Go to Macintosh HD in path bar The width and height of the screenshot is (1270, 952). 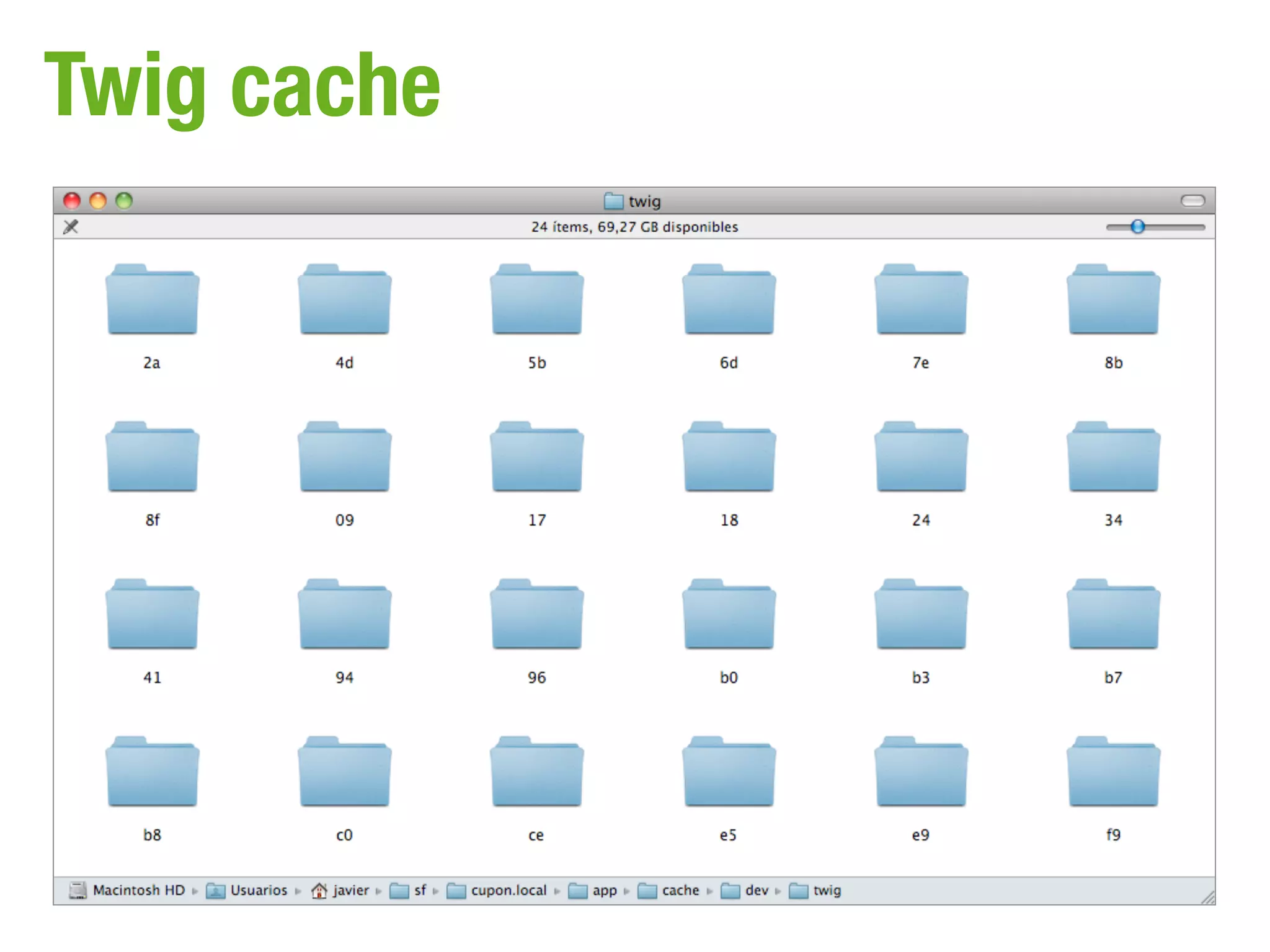pyautogui.click(x=127, y=891)
